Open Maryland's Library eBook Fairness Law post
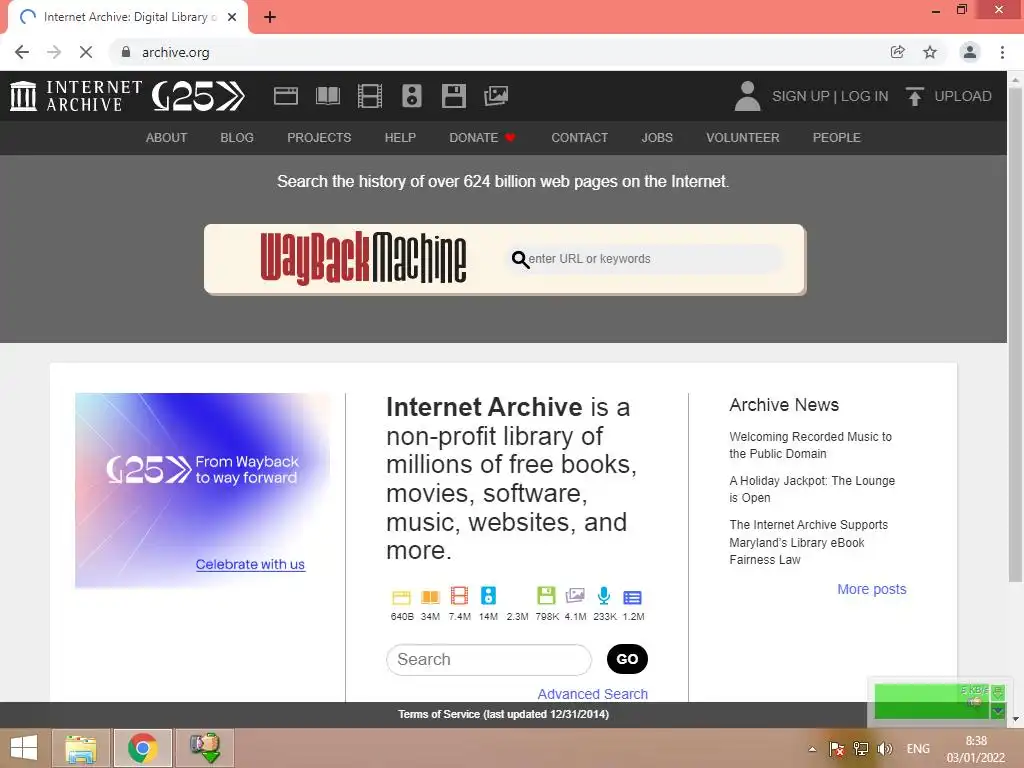This screenshot has width=1024, height=768. click(x=808, y=542)
